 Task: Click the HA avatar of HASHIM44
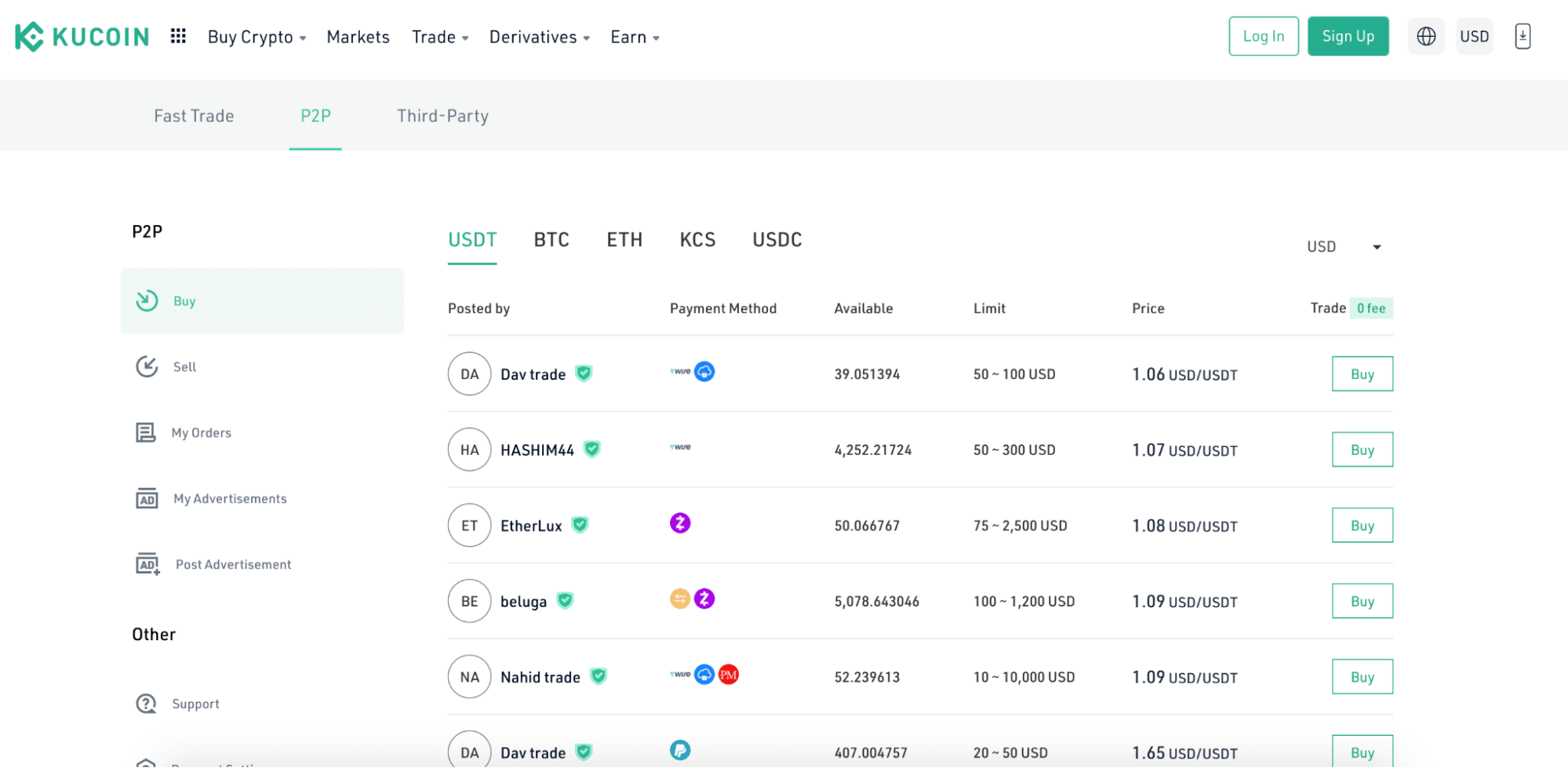pyautogui.click(x=469, y=450)
